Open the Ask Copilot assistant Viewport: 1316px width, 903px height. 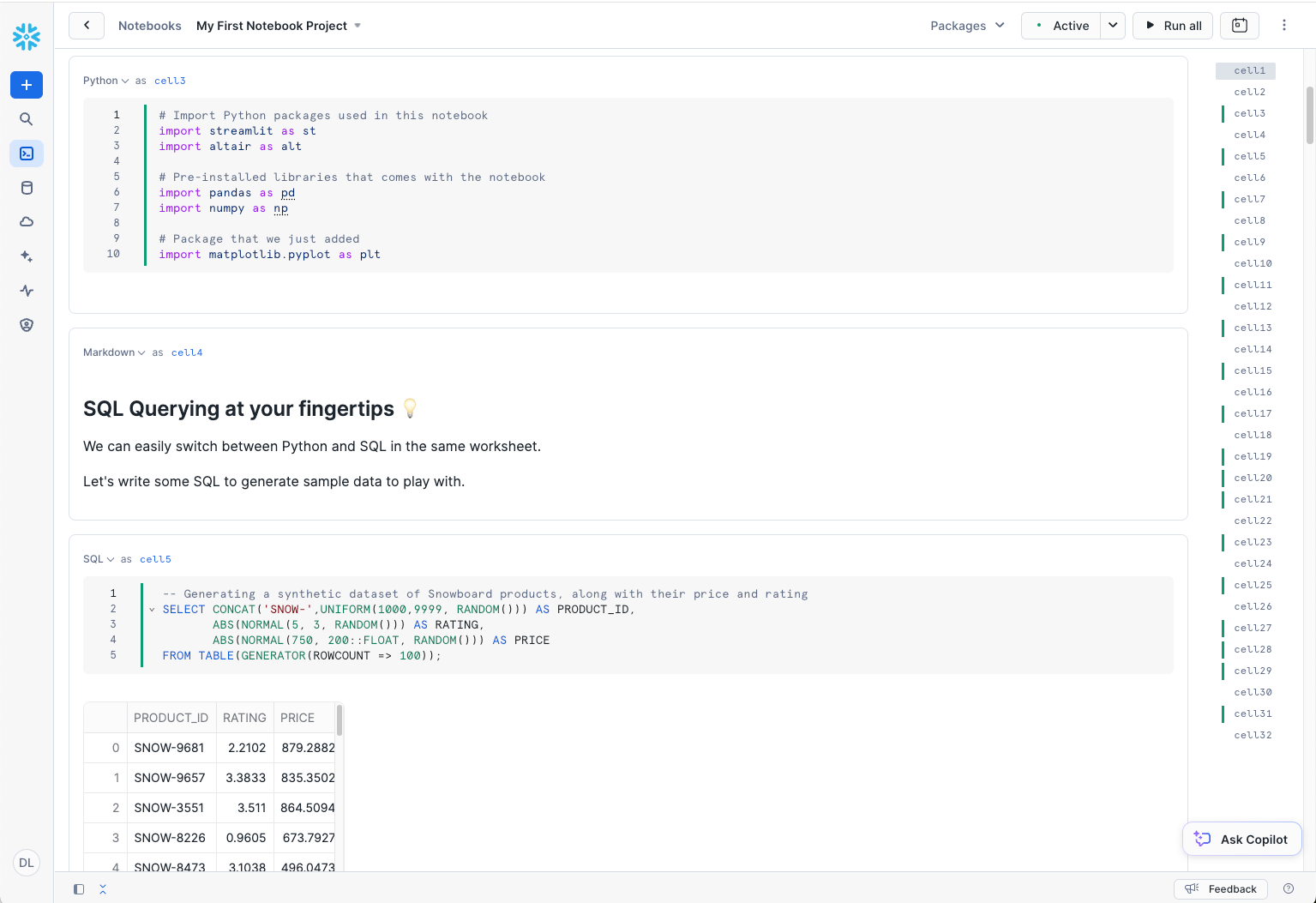pos(1242,840)
